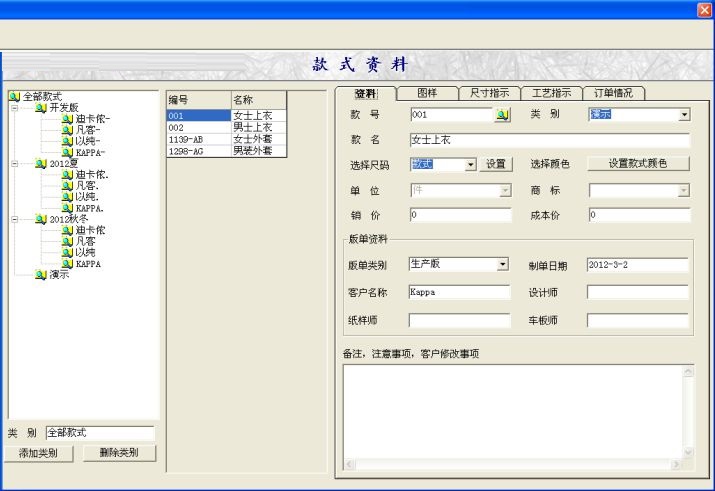Click the 男装外套 name cell
The width and height of the screenshot is (715, 491).
pos(259,151)
